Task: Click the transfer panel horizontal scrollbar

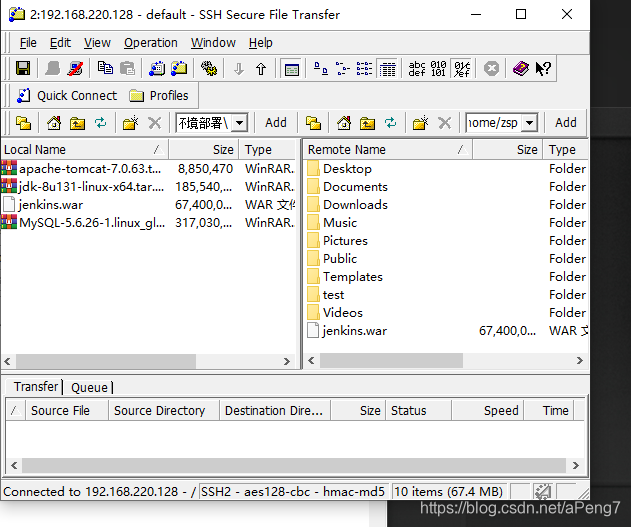Action: tap(295, 465)
